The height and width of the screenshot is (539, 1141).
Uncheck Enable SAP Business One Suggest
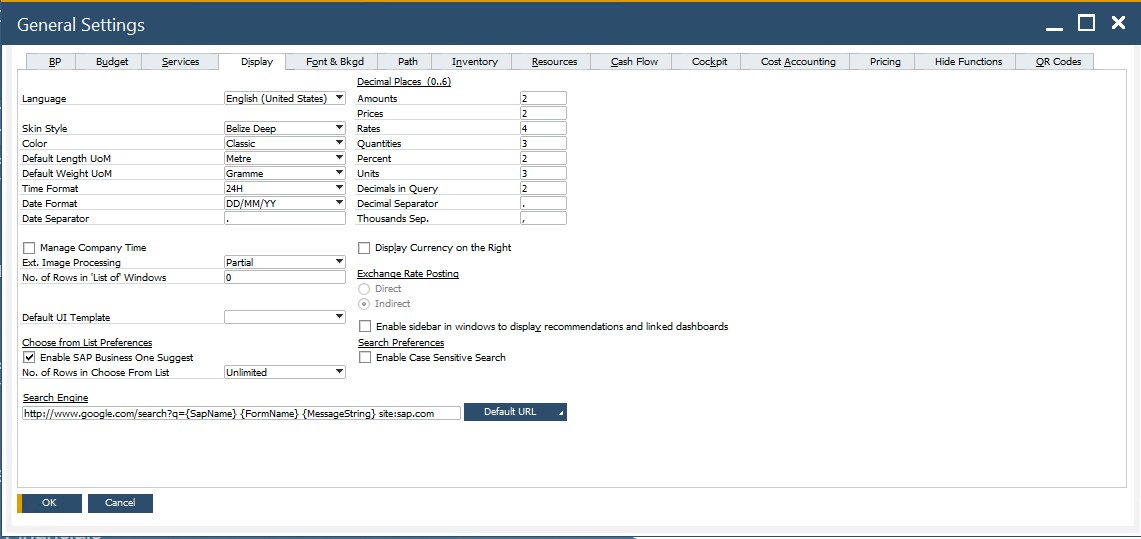[29, 357]
